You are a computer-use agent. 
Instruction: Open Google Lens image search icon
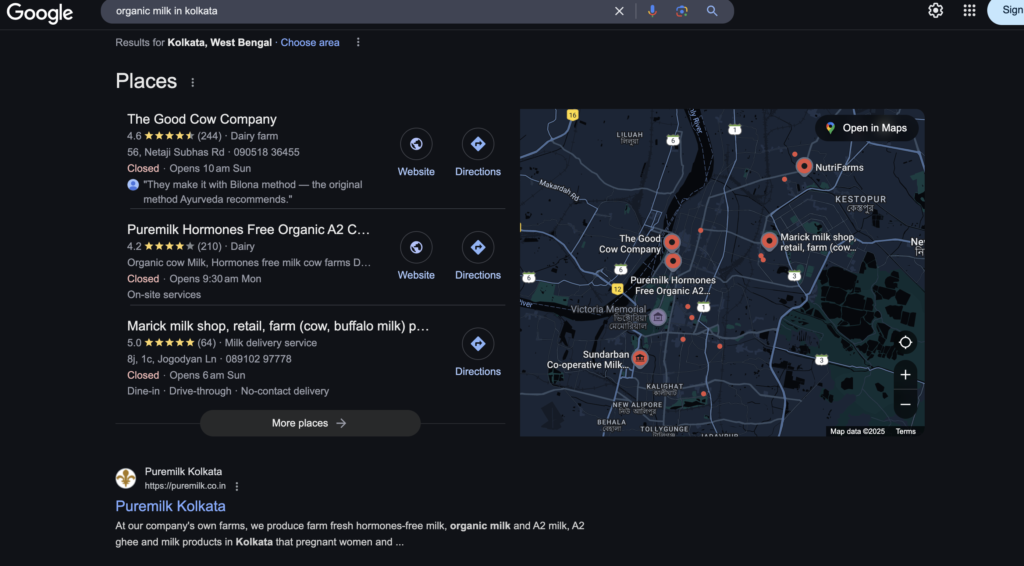pyautogui.click(x=682, y=11)
